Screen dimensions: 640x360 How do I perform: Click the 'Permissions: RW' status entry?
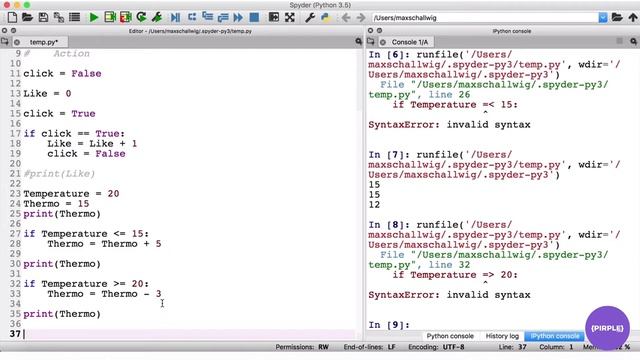[x=302, y=347]
